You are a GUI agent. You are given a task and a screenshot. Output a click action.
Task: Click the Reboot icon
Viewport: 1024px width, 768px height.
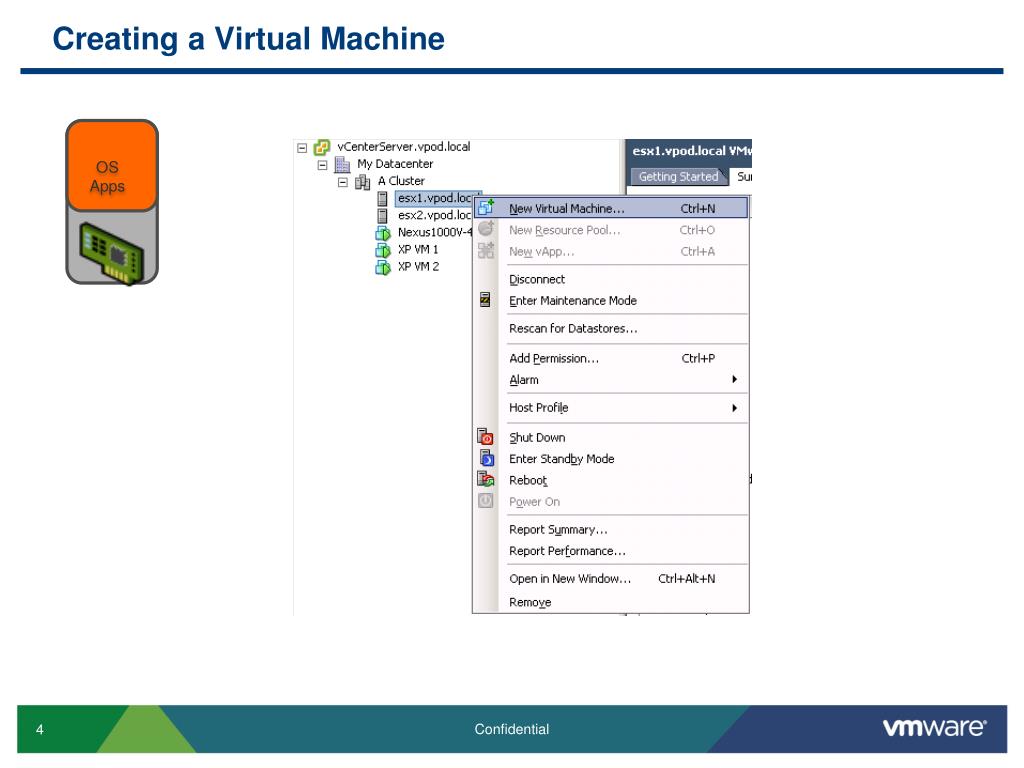pyautogui.click(x=485, y=479)
